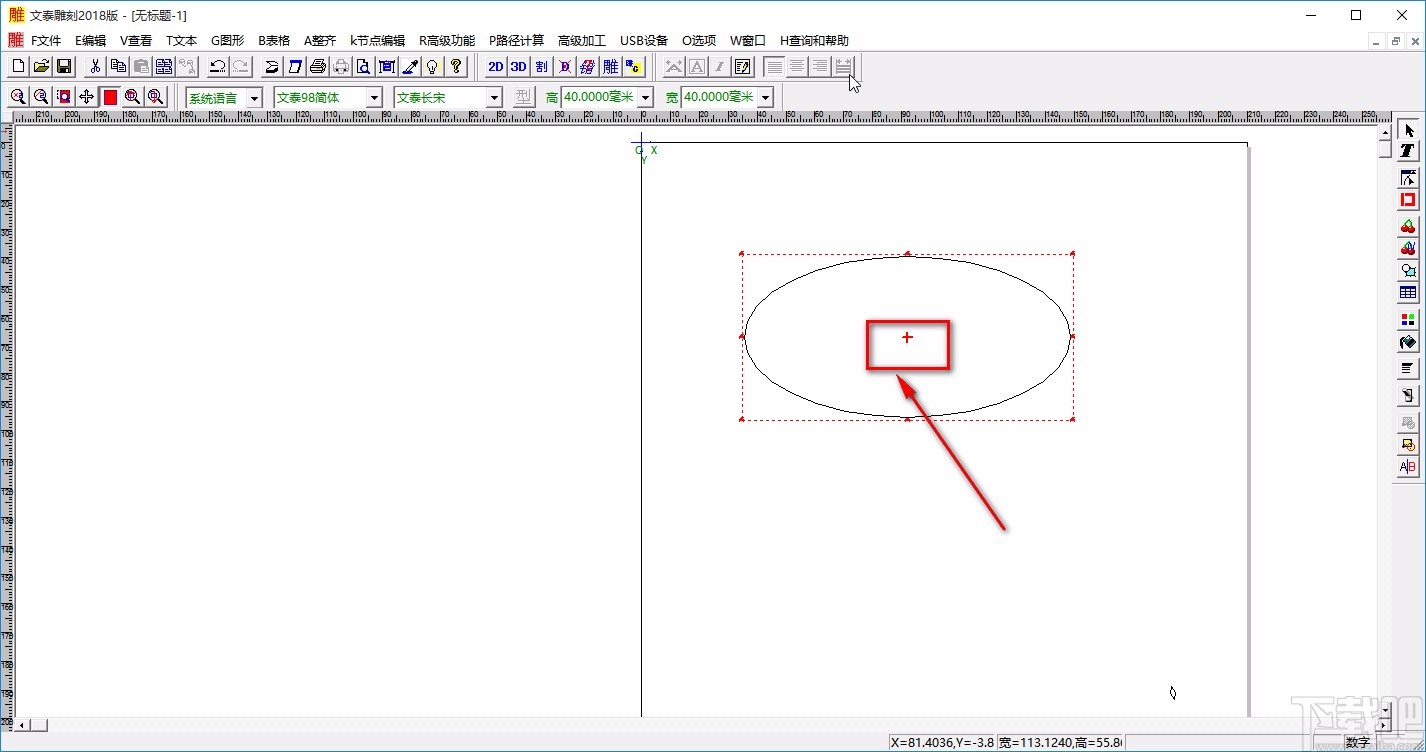This screenshot has height=752, width=1426.
Task: Undo the last action
Action: click(x=217, y=67)
